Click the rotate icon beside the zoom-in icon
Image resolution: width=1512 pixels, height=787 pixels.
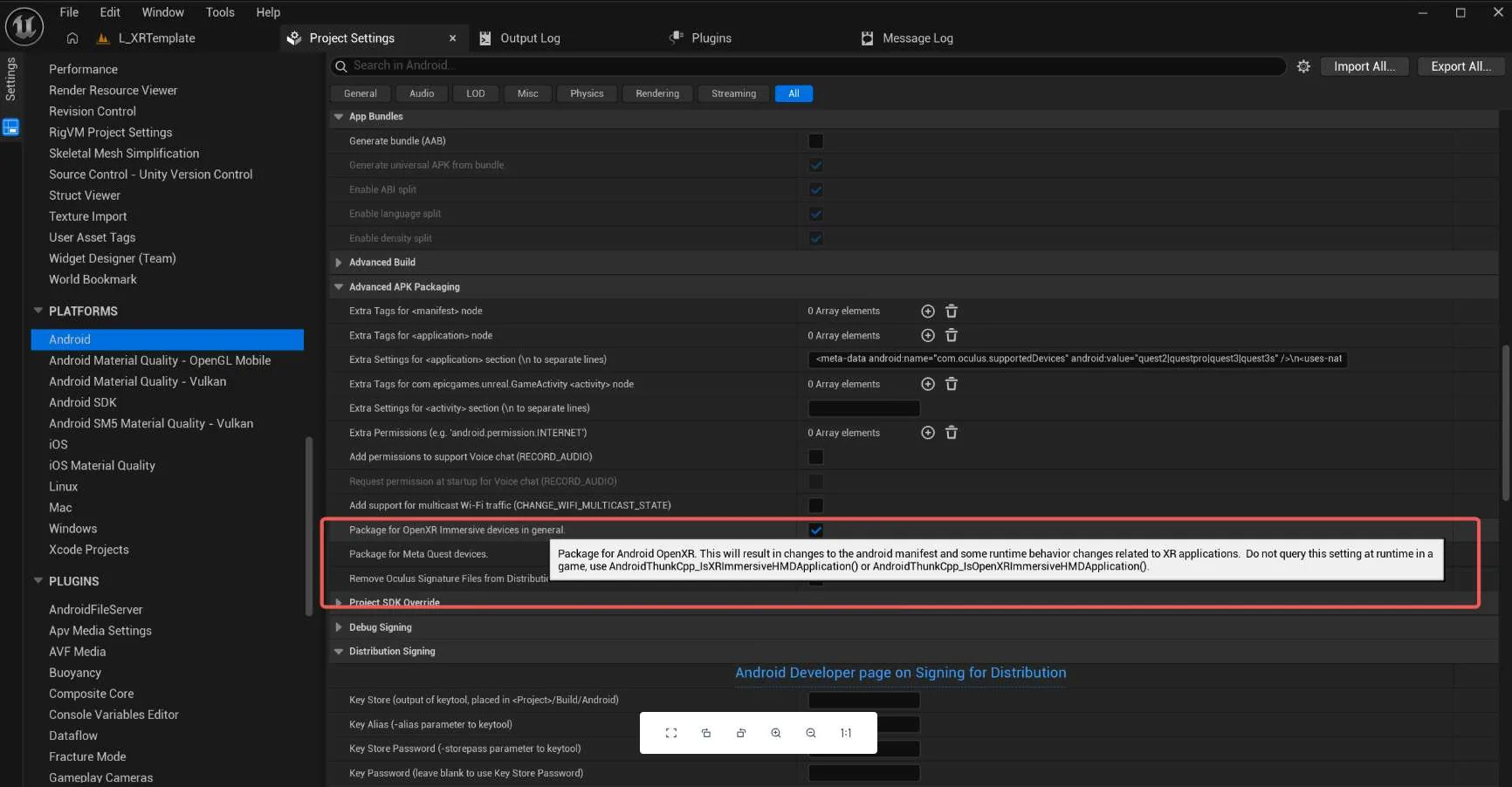click(x=741, y=733)
